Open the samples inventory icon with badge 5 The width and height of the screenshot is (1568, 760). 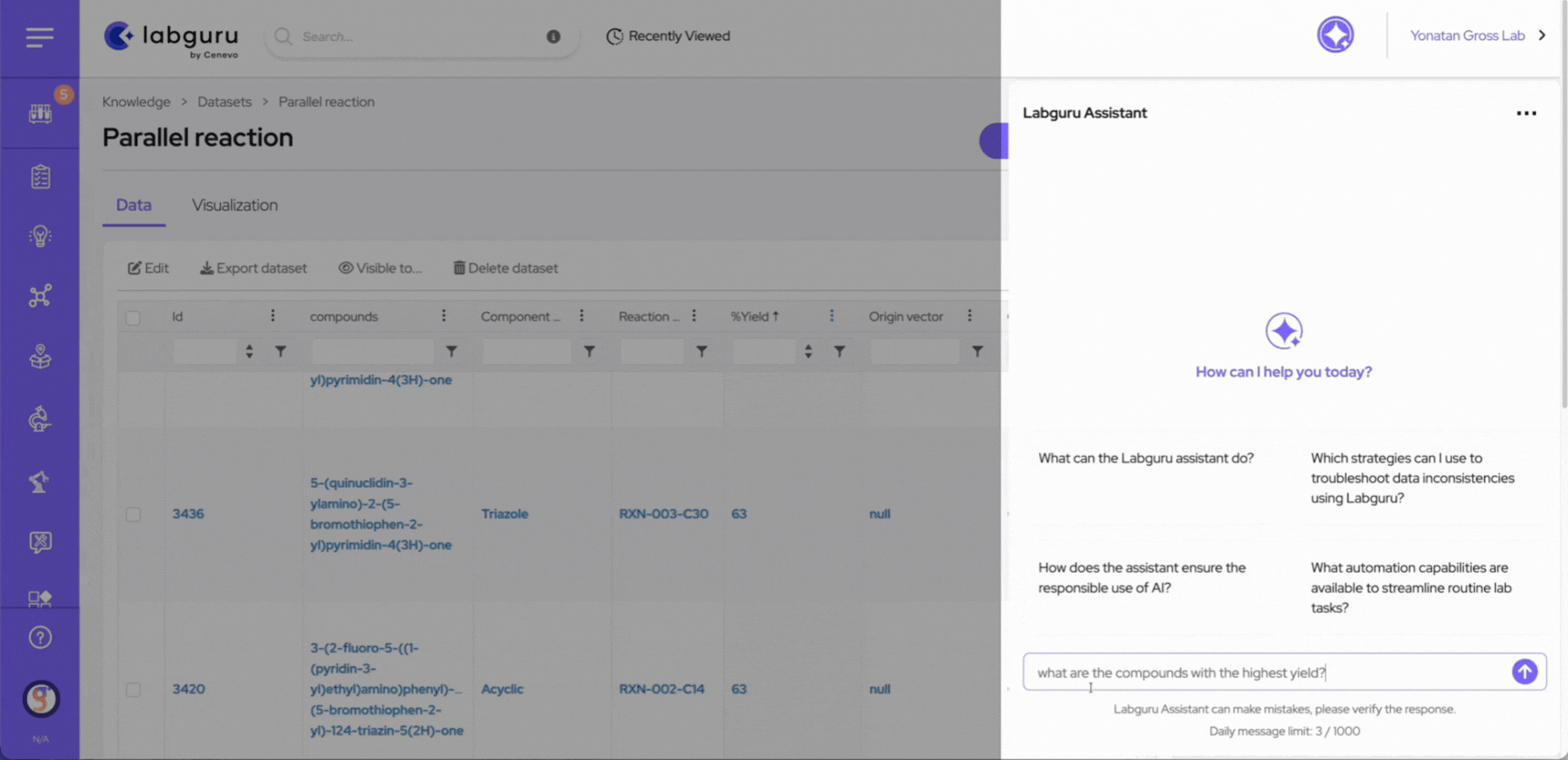(x=39, y=113)
